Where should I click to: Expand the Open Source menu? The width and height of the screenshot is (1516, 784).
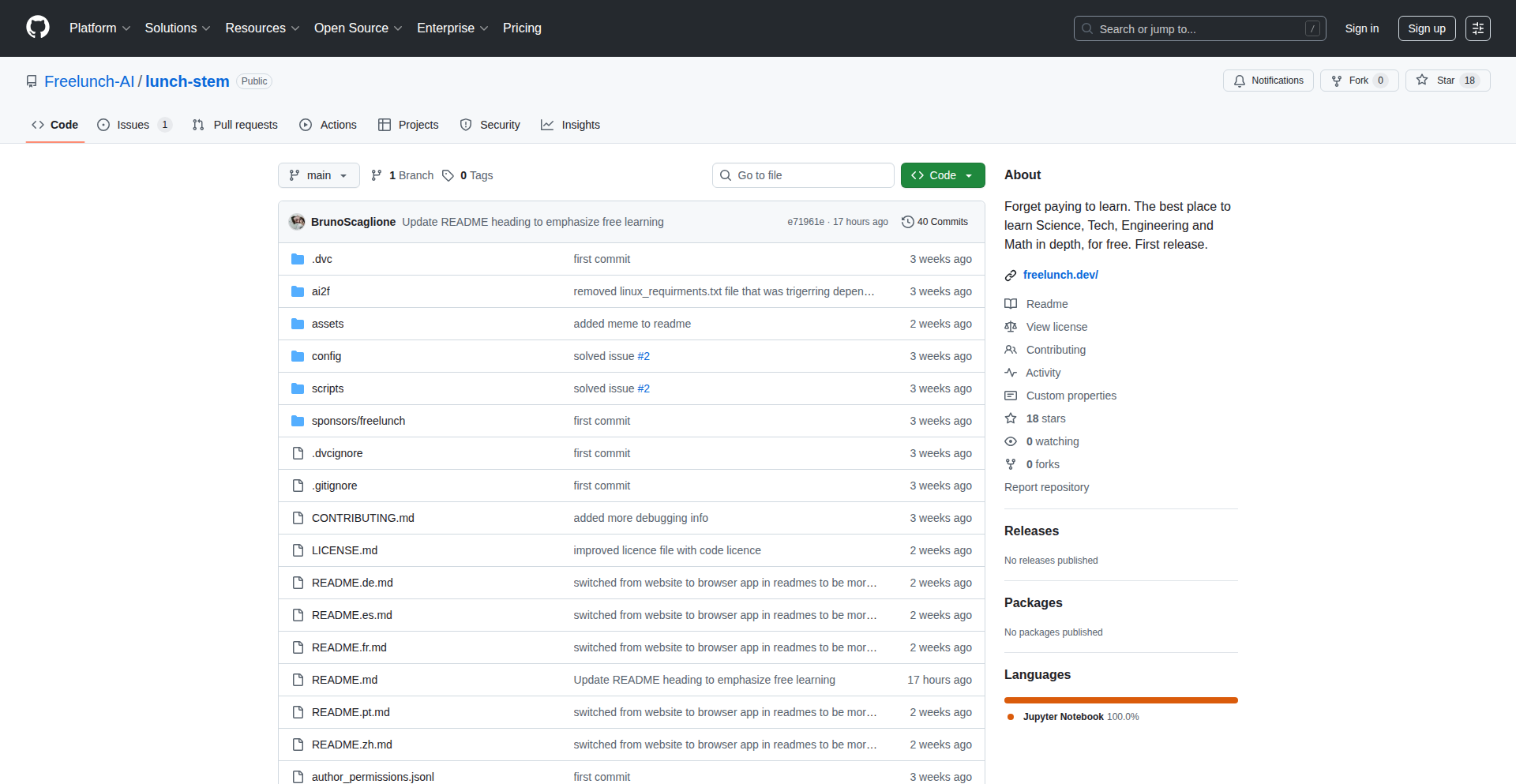point(358,28)
